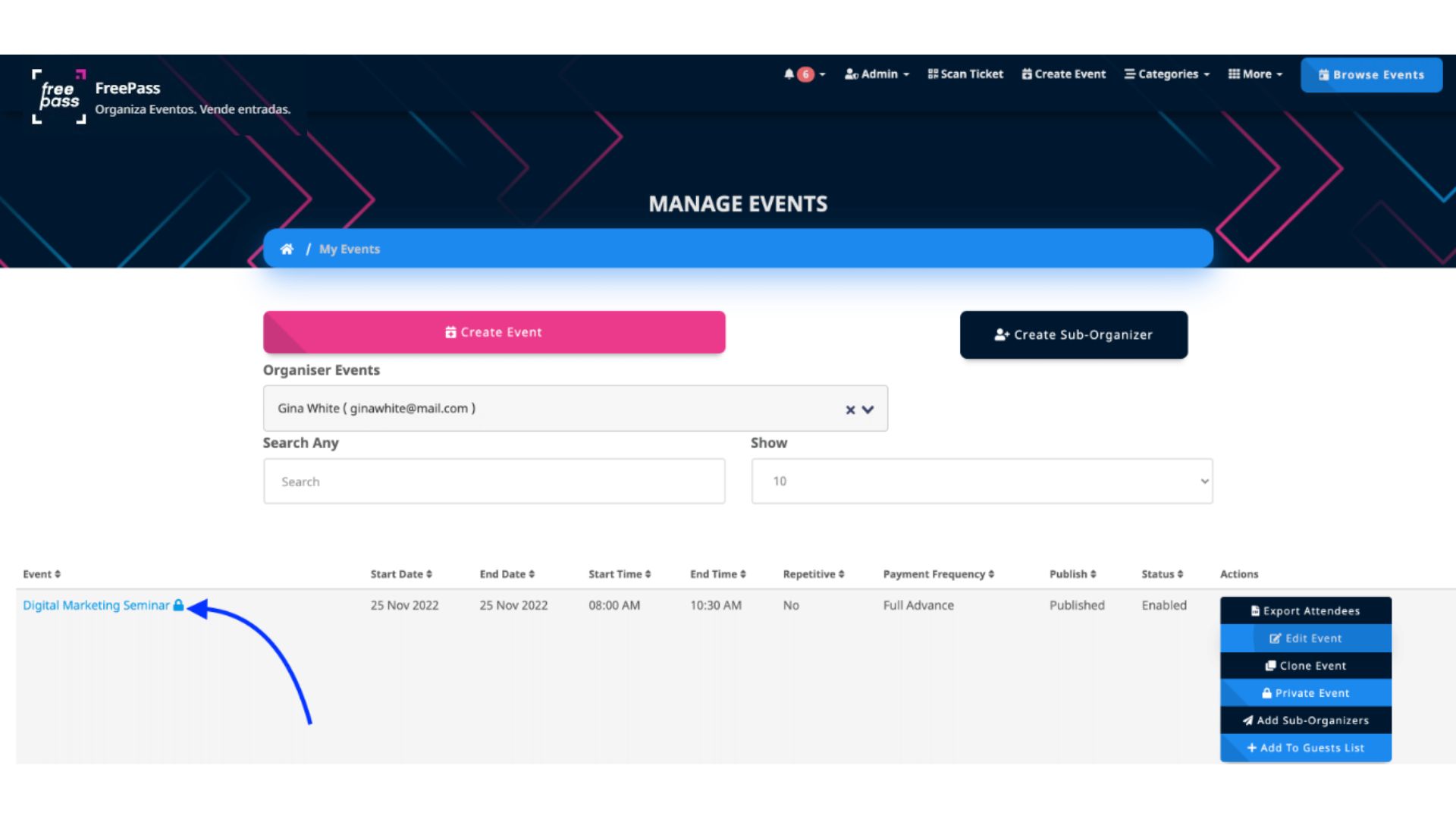Click the FreePass logo
This screenshot has height=819, width=1456.
(59, 96)
